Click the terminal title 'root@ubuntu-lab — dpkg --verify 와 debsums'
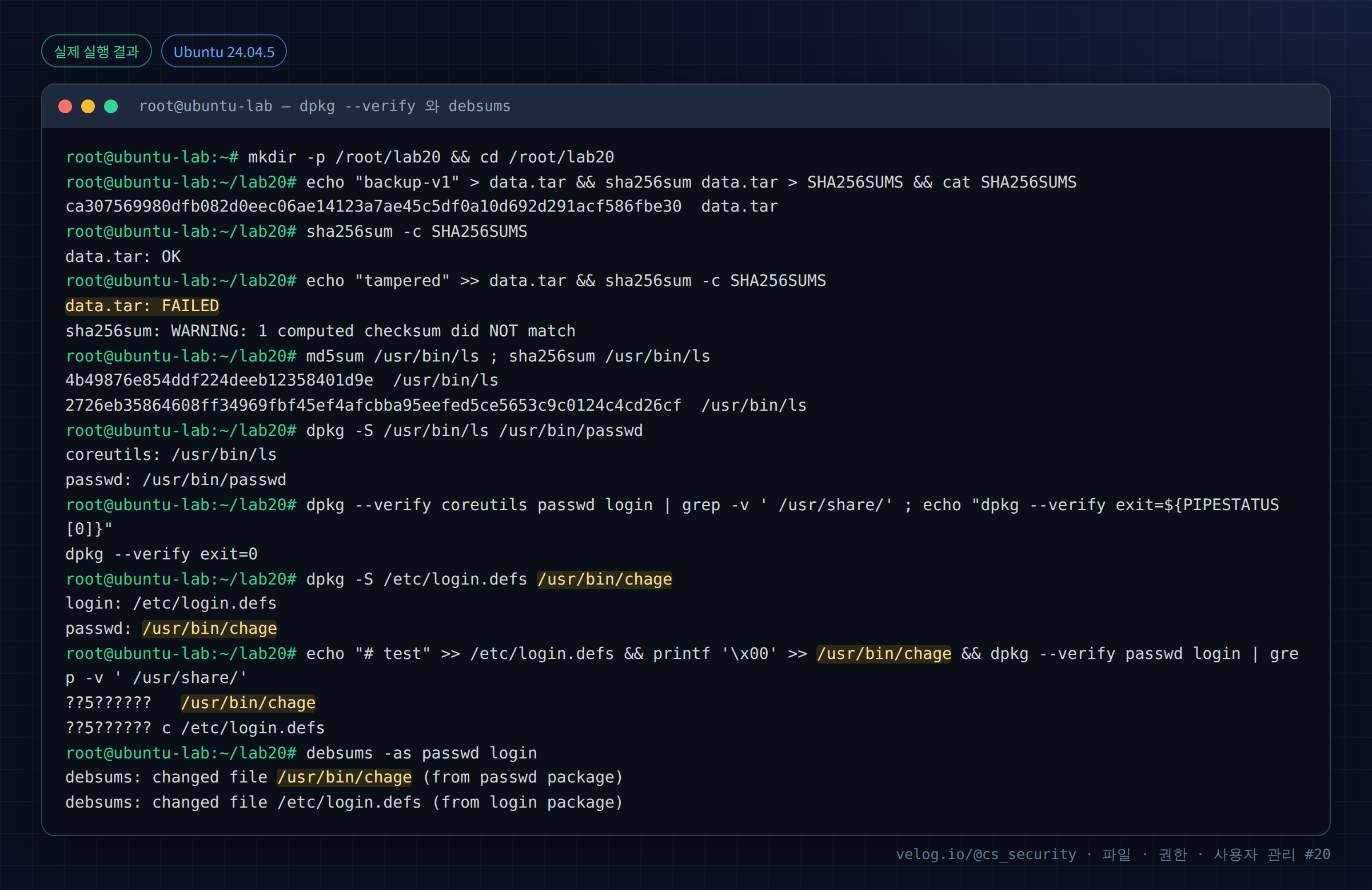Screen dimensions: 1372x890 (325, 106)
